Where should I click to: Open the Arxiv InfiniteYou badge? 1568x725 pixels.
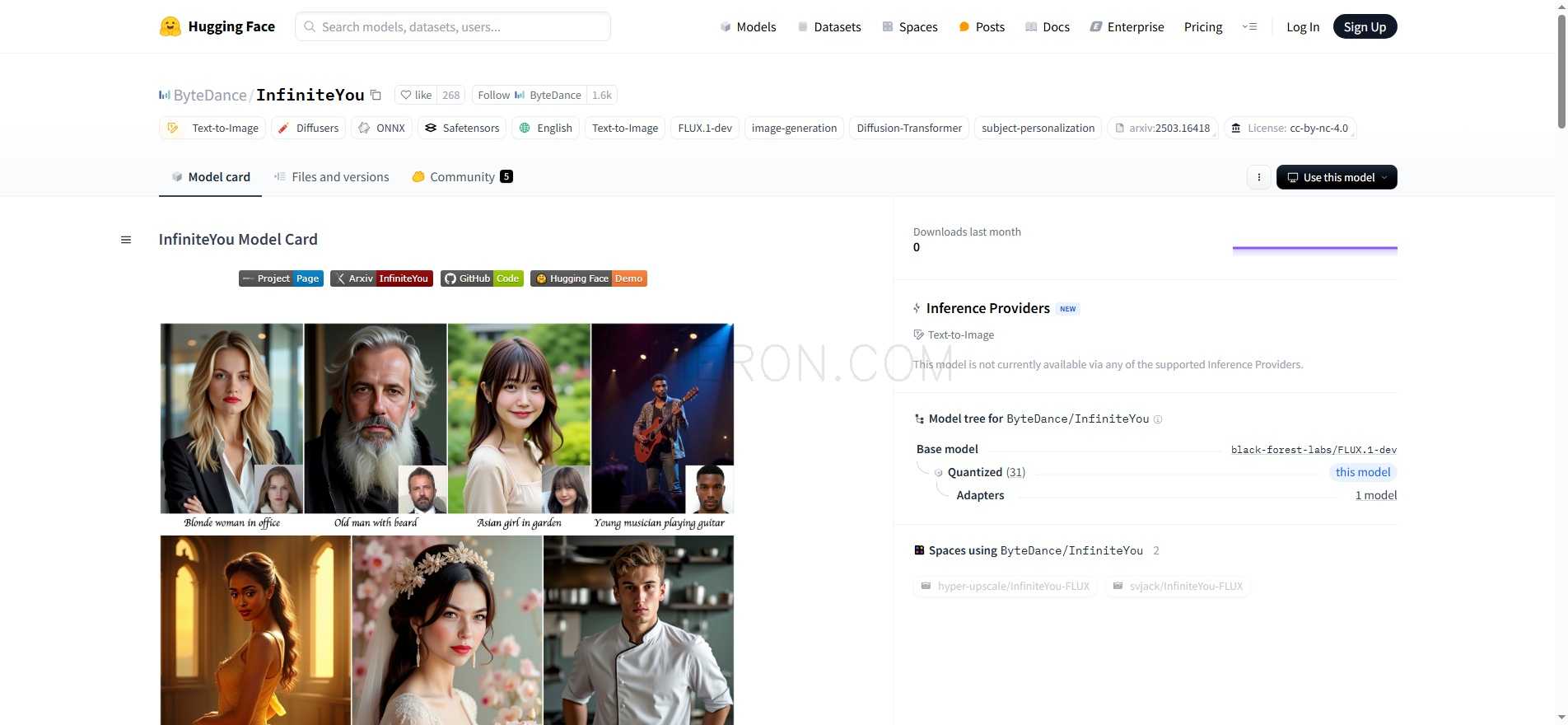click(x=381, y=278)
